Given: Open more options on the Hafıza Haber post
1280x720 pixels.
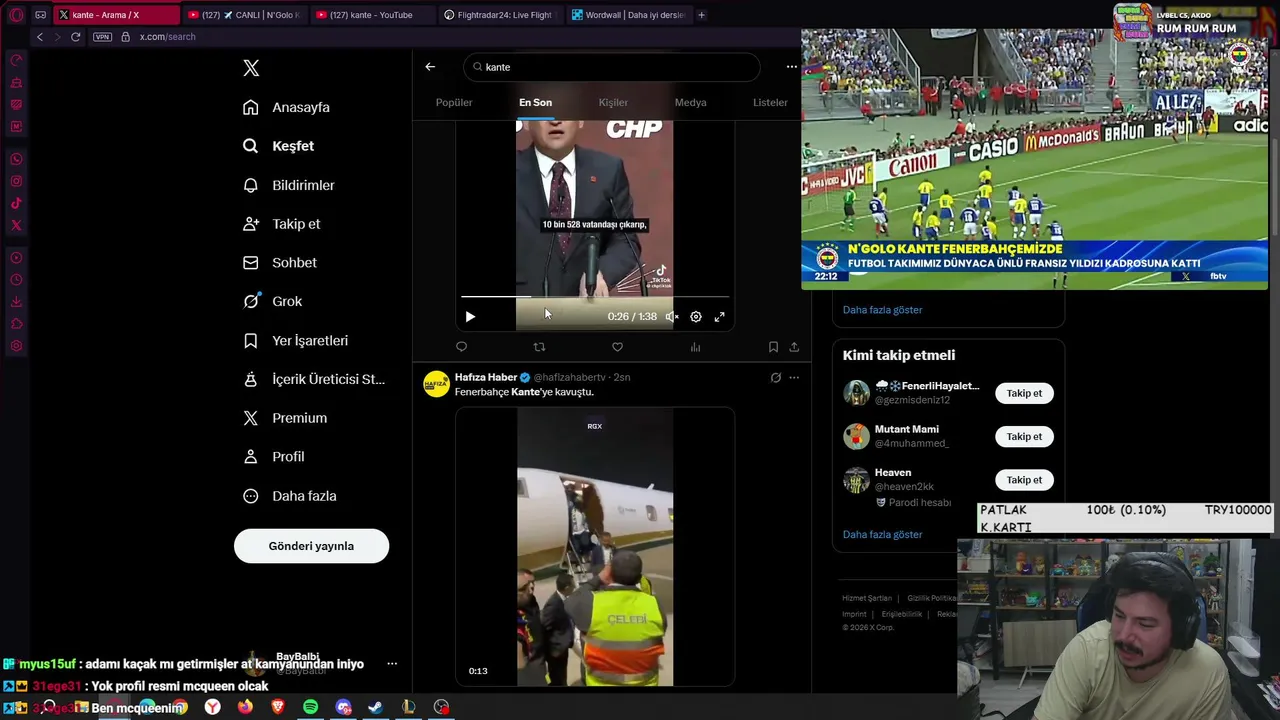Looking at the screenshot, I should (x=794, y=377).
